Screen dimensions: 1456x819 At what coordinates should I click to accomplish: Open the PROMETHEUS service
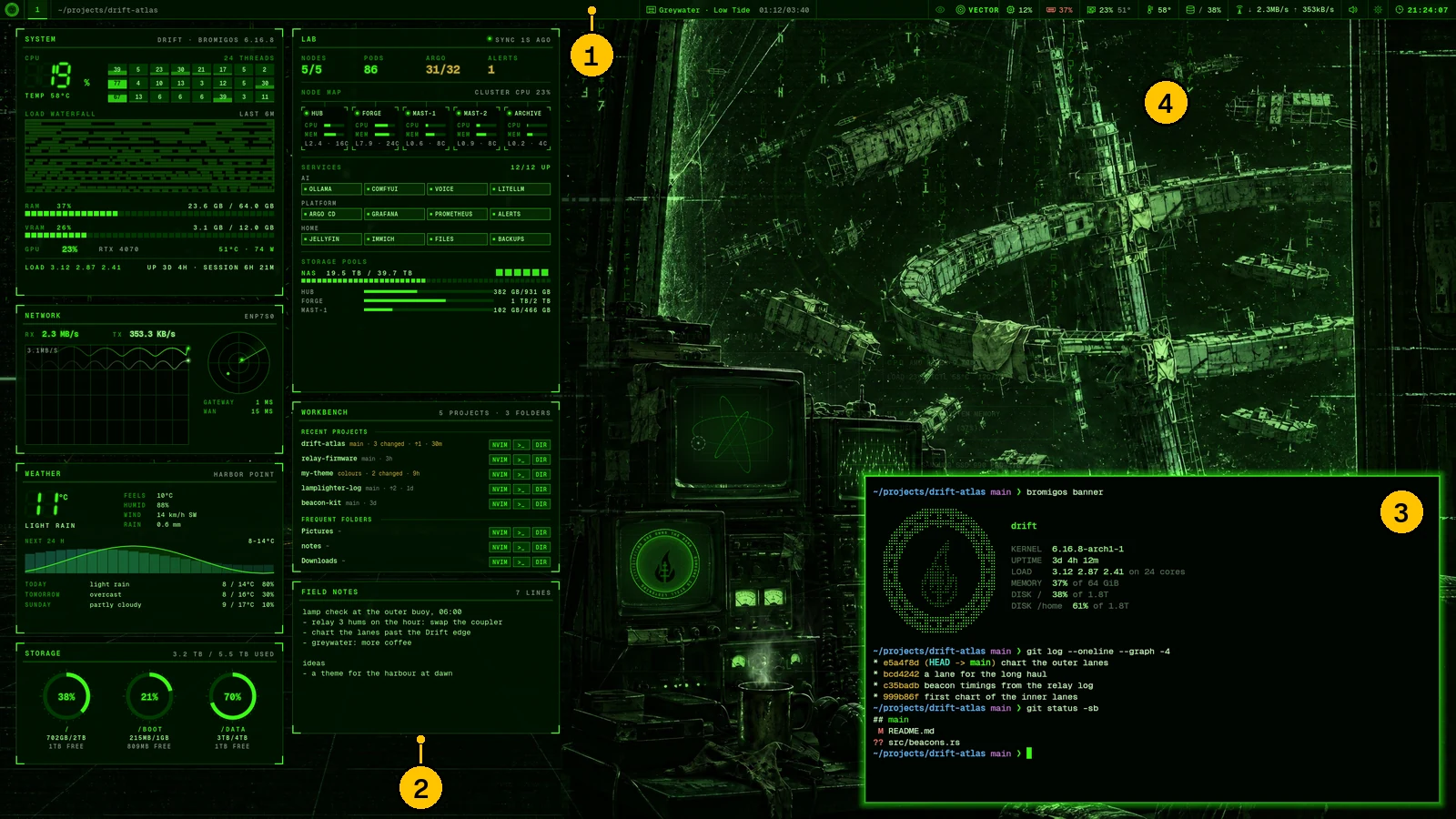point(457,214)
